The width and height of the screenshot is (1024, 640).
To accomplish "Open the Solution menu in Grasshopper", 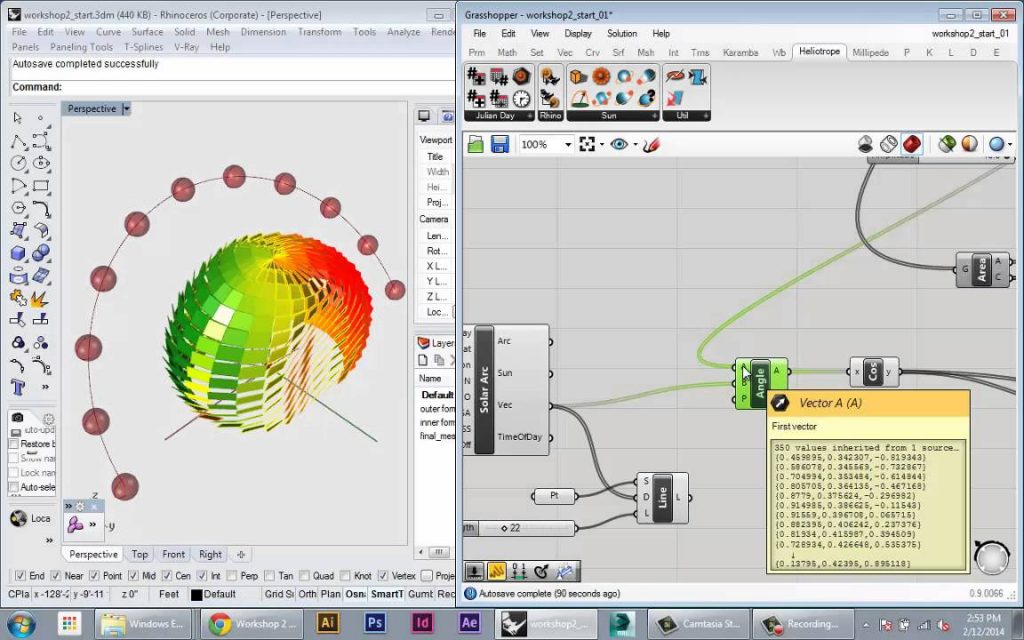I will (622, 33).
